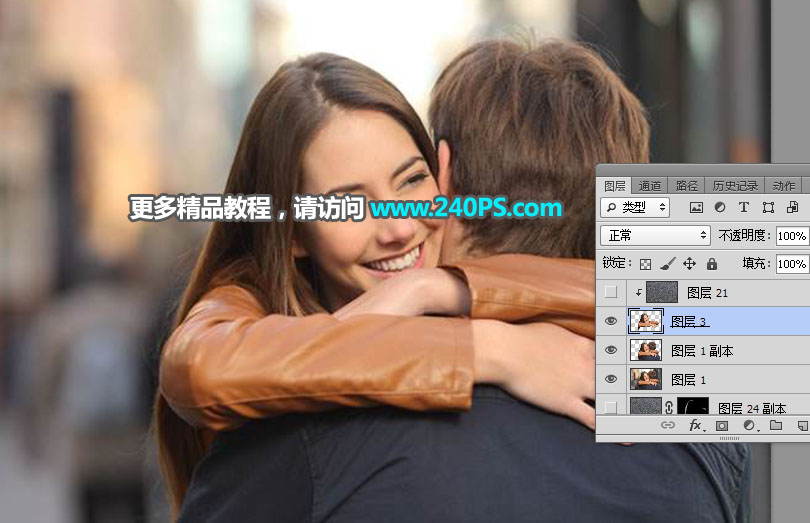This screenshot has height=523, width=810.
Task: Filter for adjustment layers icon
Action: click(720, 208)
